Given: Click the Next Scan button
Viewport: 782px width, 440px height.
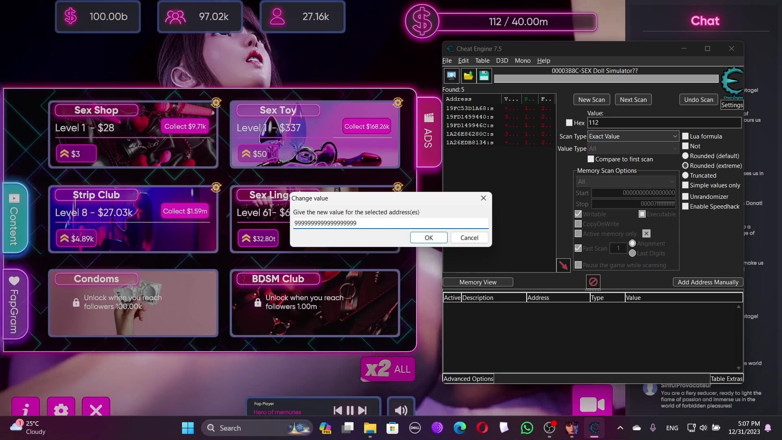Looking at the screenshot, I should 633,100.
